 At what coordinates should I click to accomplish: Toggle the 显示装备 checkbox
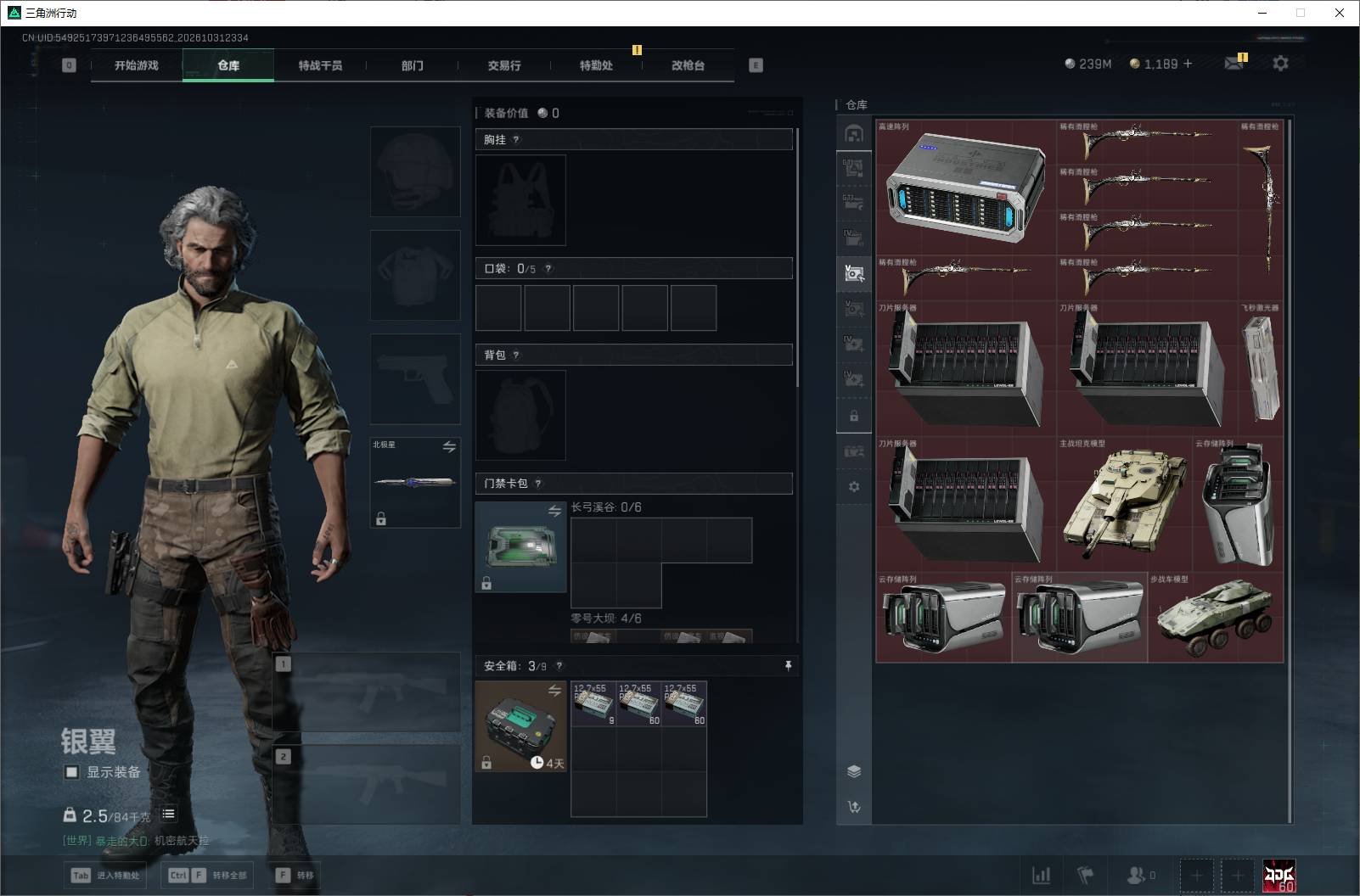click(x=72, y=772)
